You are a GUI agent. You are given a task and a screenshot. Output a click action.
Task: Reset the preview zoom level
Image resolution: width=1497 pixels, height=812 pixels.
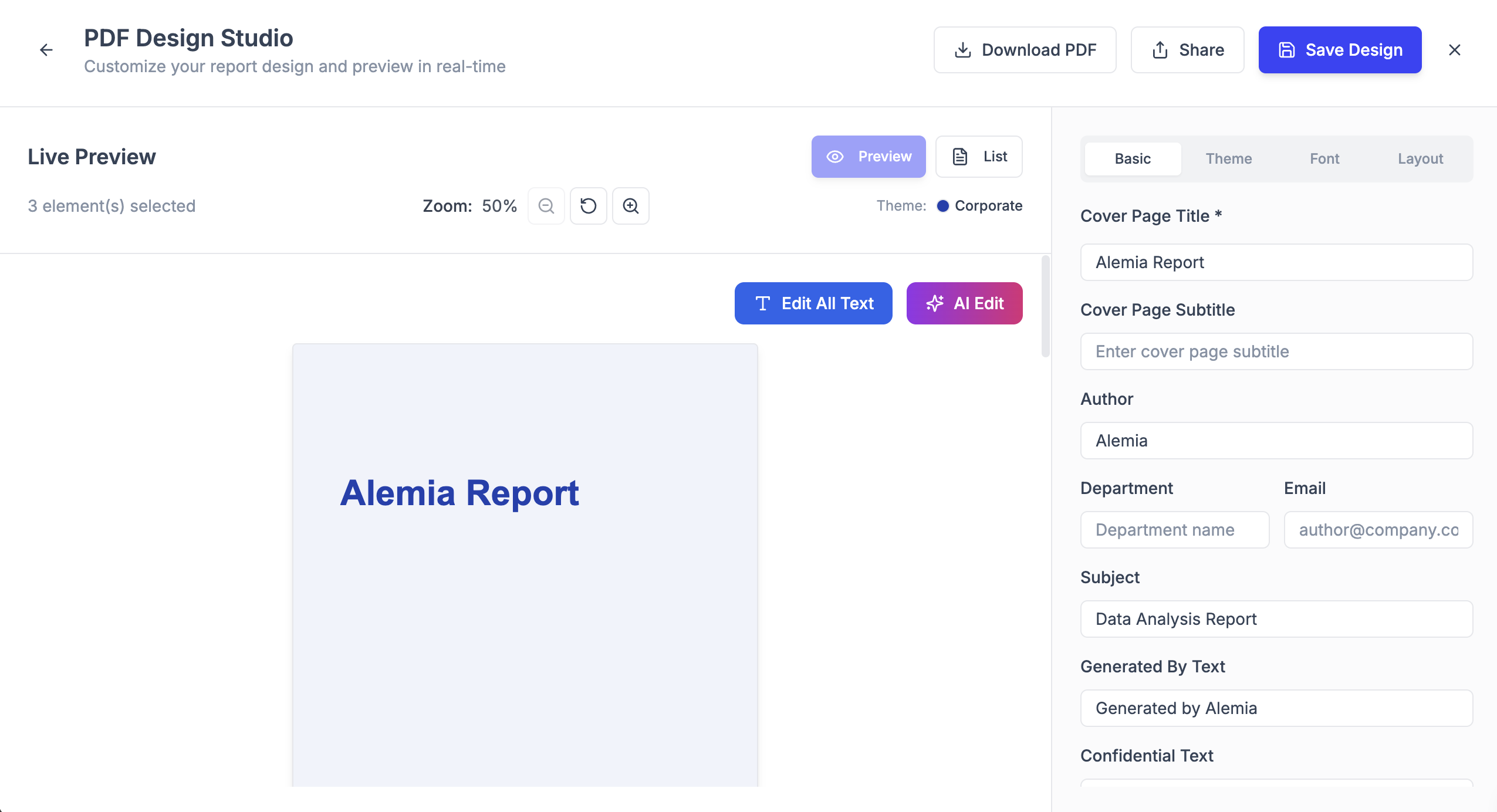pyautogui.click(x=588, y=206)
